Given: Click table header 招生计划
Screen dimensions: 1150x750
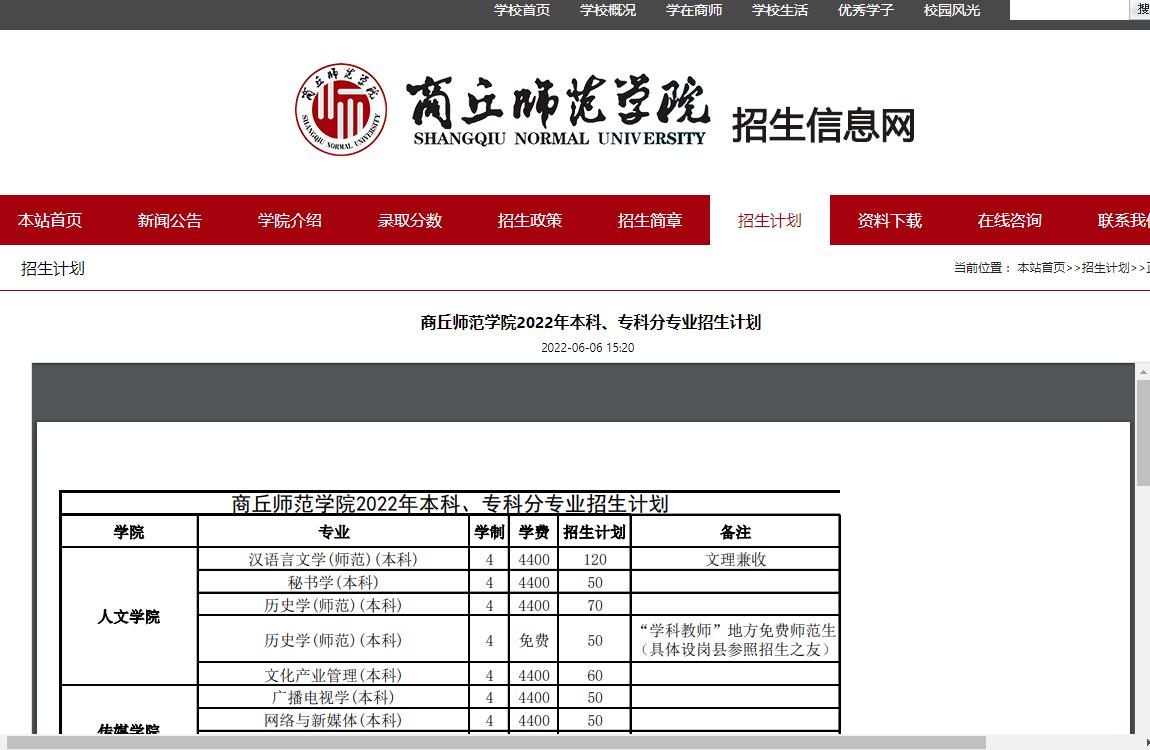Looking at the screenshot, I should click(594, 532).
